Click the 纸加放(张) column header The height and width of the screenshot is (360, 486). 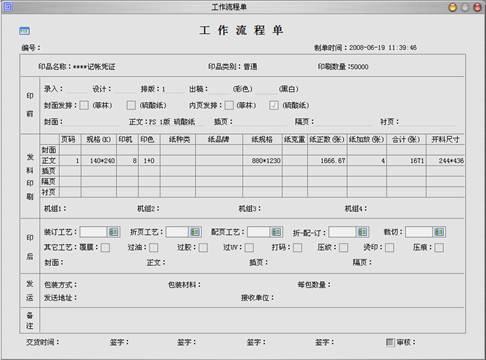tap(367, 139)
